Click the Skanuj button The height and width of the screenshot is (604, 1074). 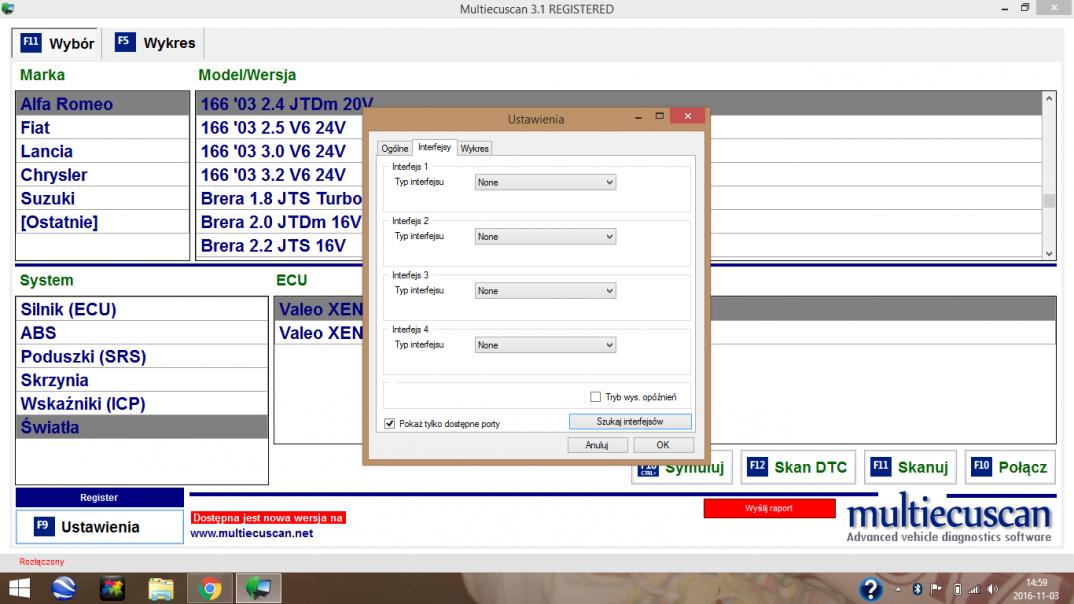(x=910, y=467)
